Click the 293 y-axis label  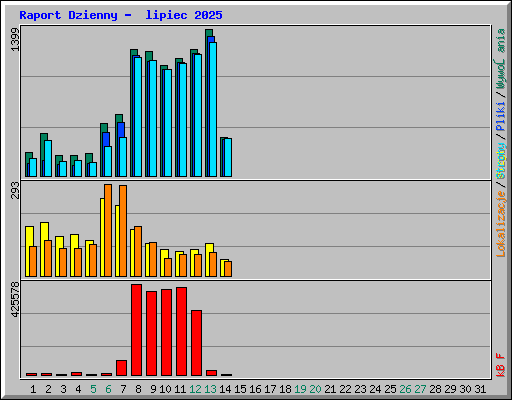click(15, 190)
